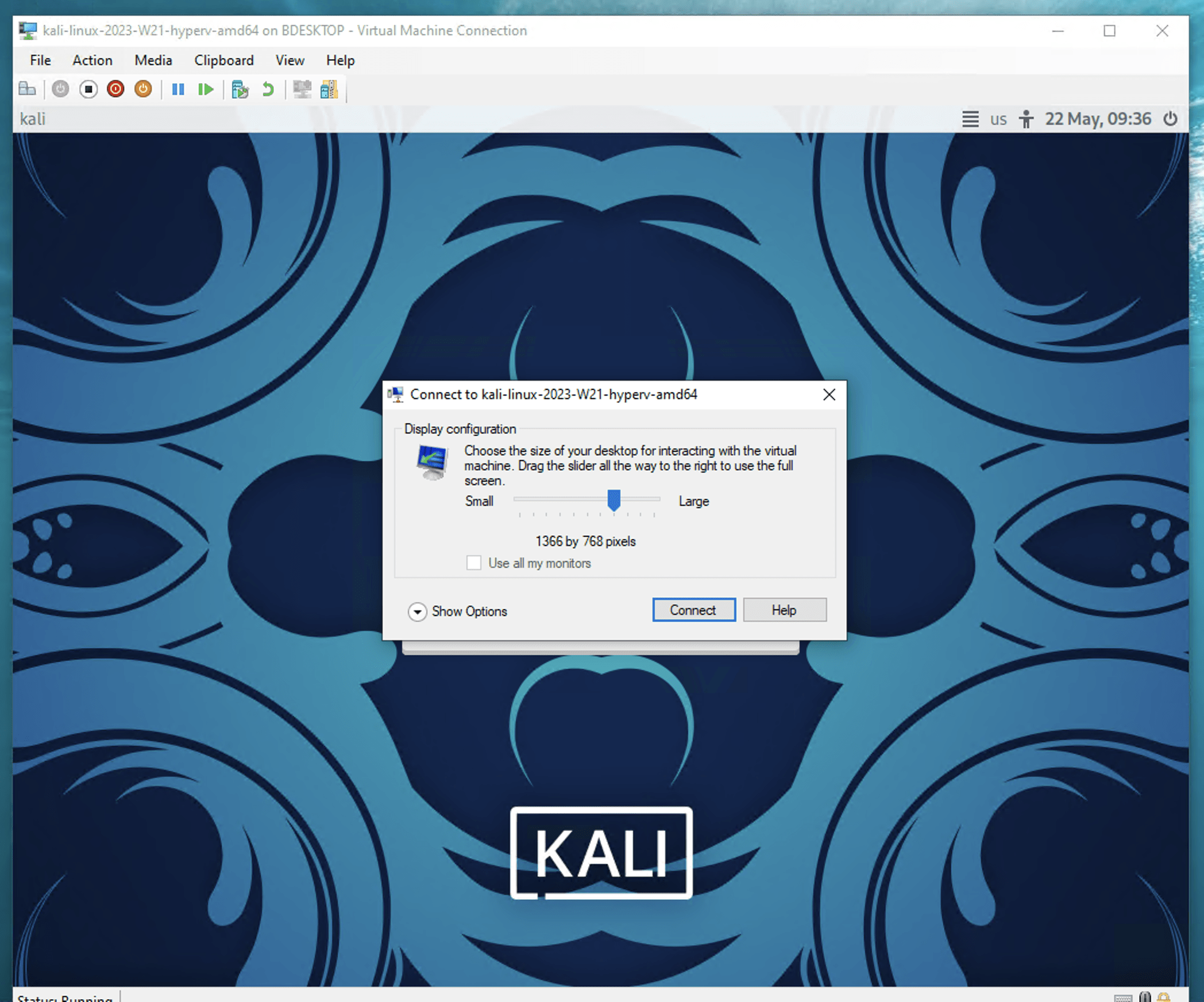The image size is (1204, 1002).
Task: Click the Ctrl+Alt+Delete keyboard icon
Action: point(27,89)
